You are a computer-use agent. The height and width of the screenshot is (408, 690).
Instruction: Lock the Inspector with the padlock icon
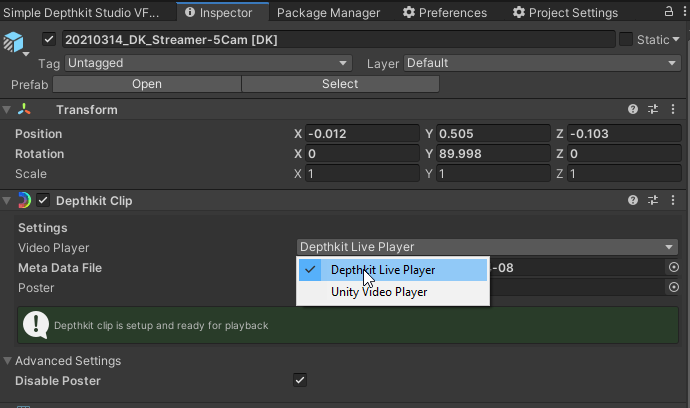(668, 11)
